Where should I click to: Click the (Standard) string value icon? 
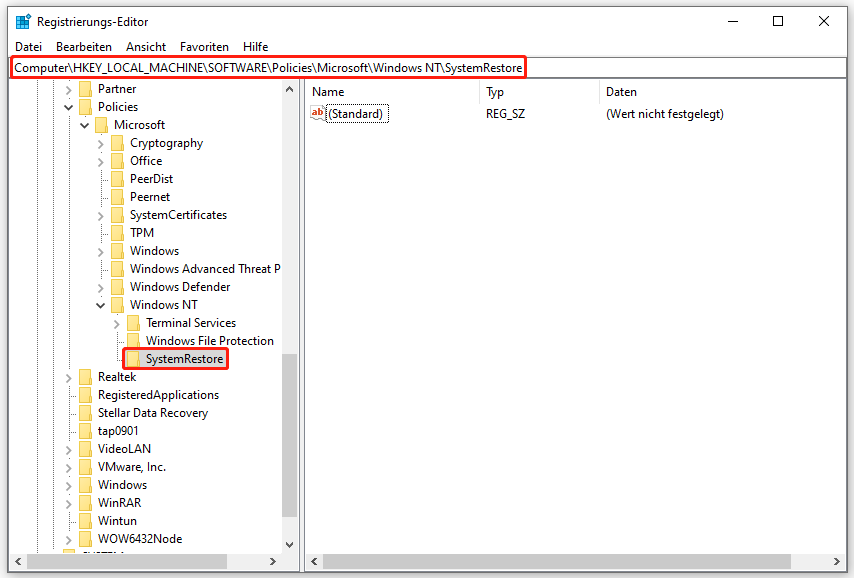pos(318,114)
